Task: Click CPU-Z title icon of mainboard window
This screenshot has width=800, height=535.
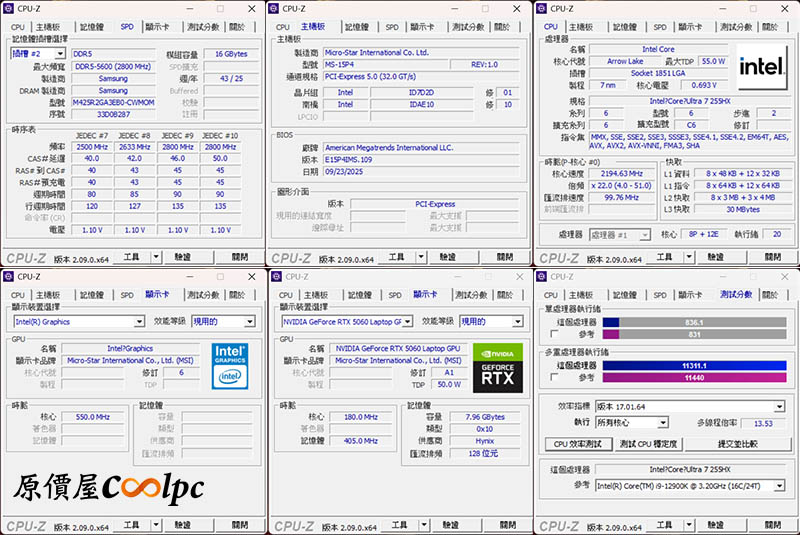Action: click(x=276, y=9)
